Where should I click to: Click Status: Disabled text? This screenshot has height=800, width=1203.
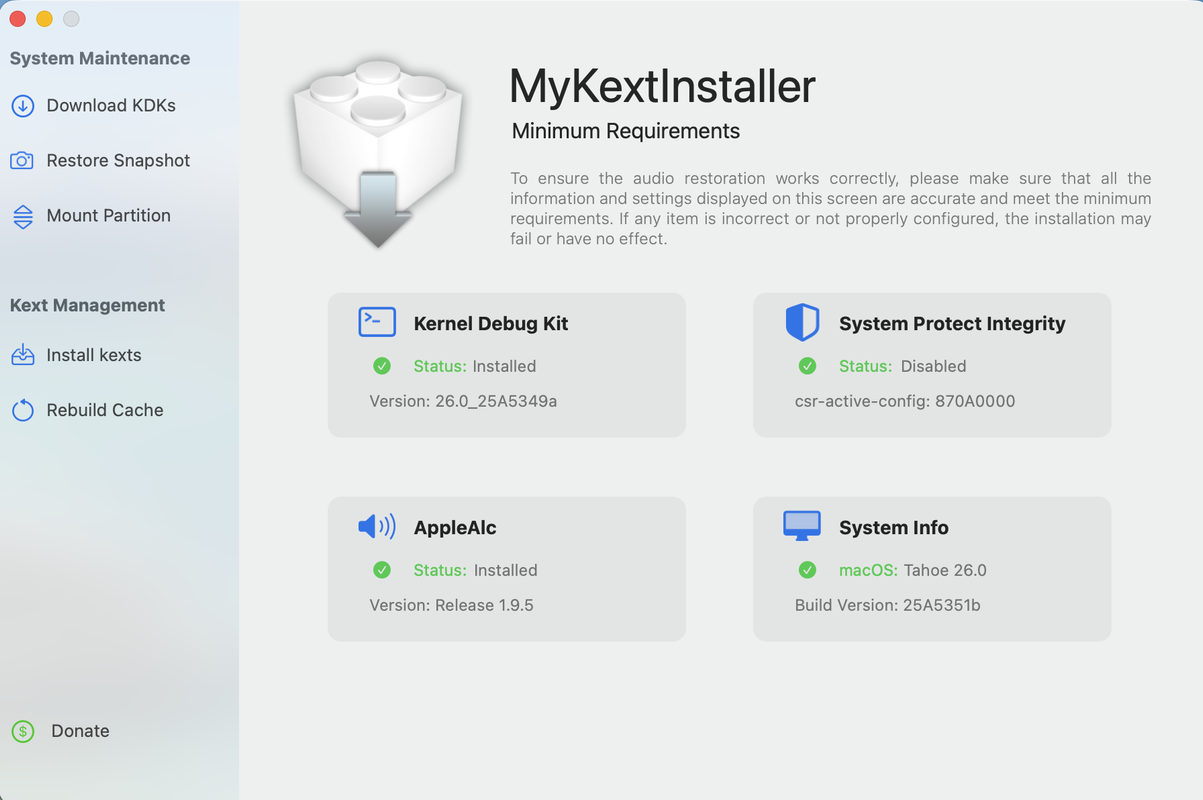point(903,366)
